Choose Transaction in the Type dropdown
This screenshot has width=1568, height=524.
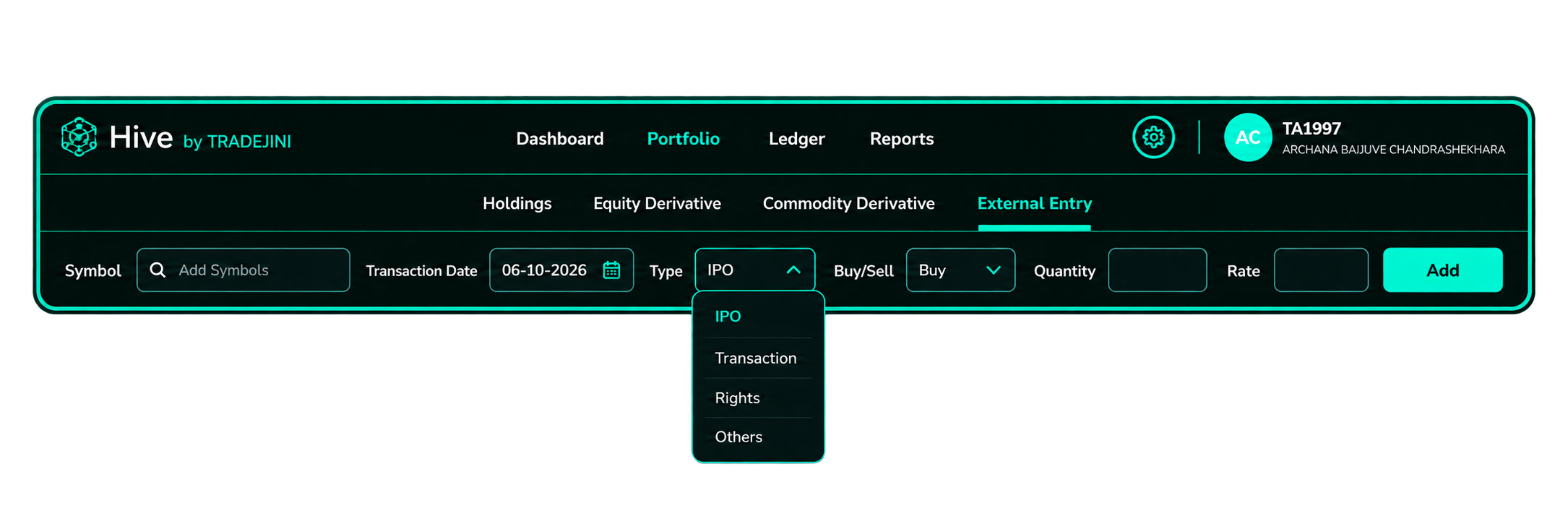(x=757, y=358)
